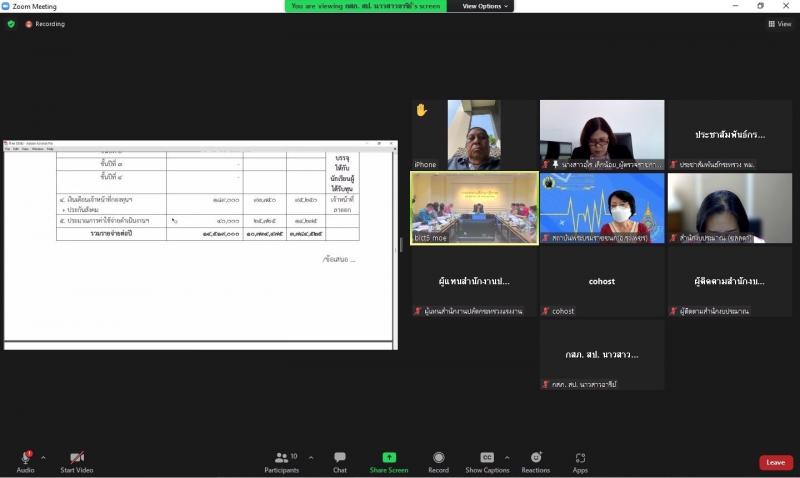Select the bict5 moe meeting room video tile
Screen dimensions: 800x478
[x=474, y=208]
